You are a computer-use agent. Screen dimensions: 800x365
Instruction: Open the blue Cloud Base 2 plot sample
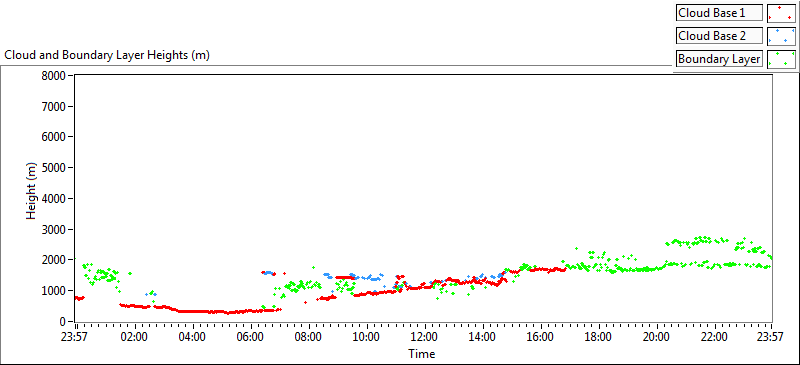tap(781, 36)
